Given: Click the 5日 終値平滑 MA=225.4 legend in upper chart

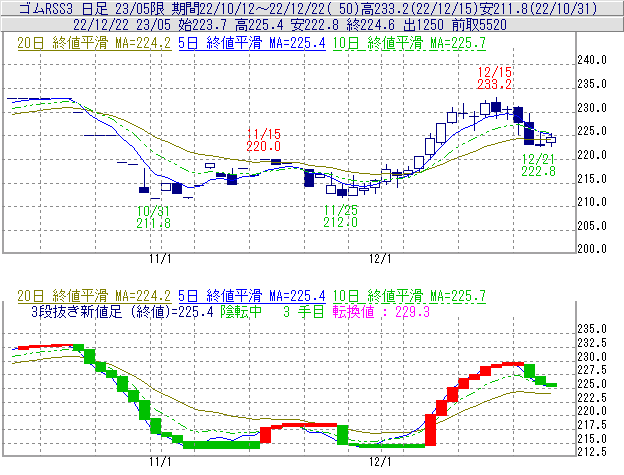Looking at the screenshot, I should 252,43.
